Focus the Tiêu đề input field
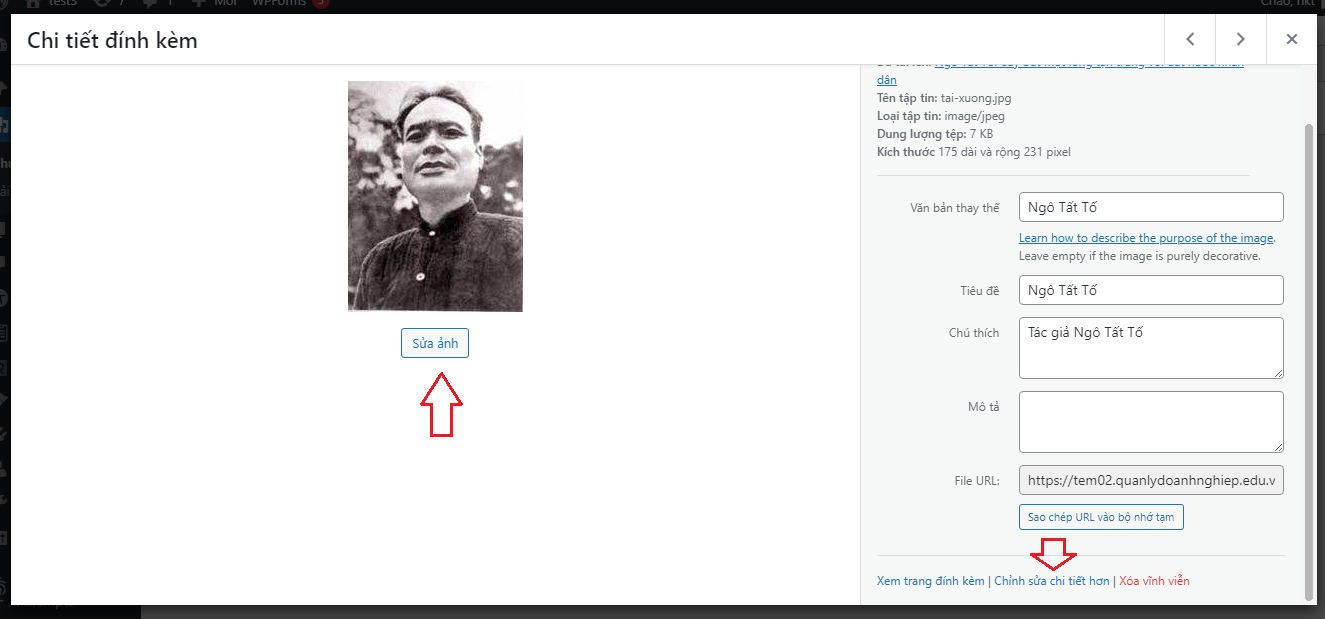 [1151, 290]
